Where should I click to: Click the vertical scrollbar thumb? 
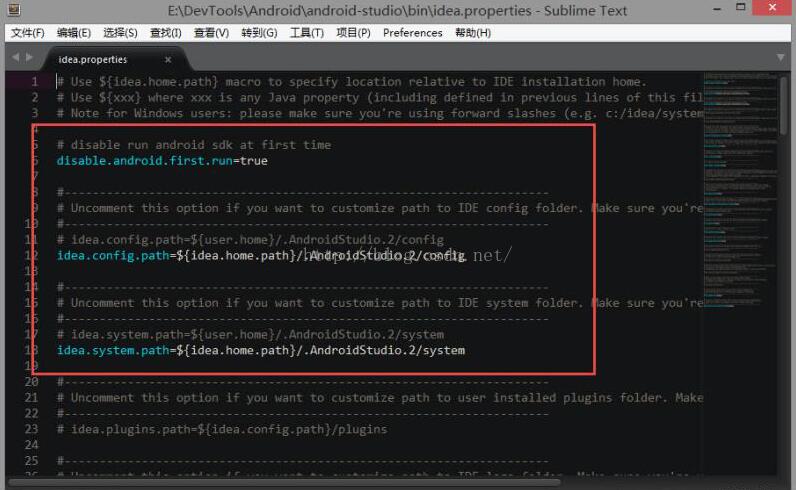pos(784,104)
